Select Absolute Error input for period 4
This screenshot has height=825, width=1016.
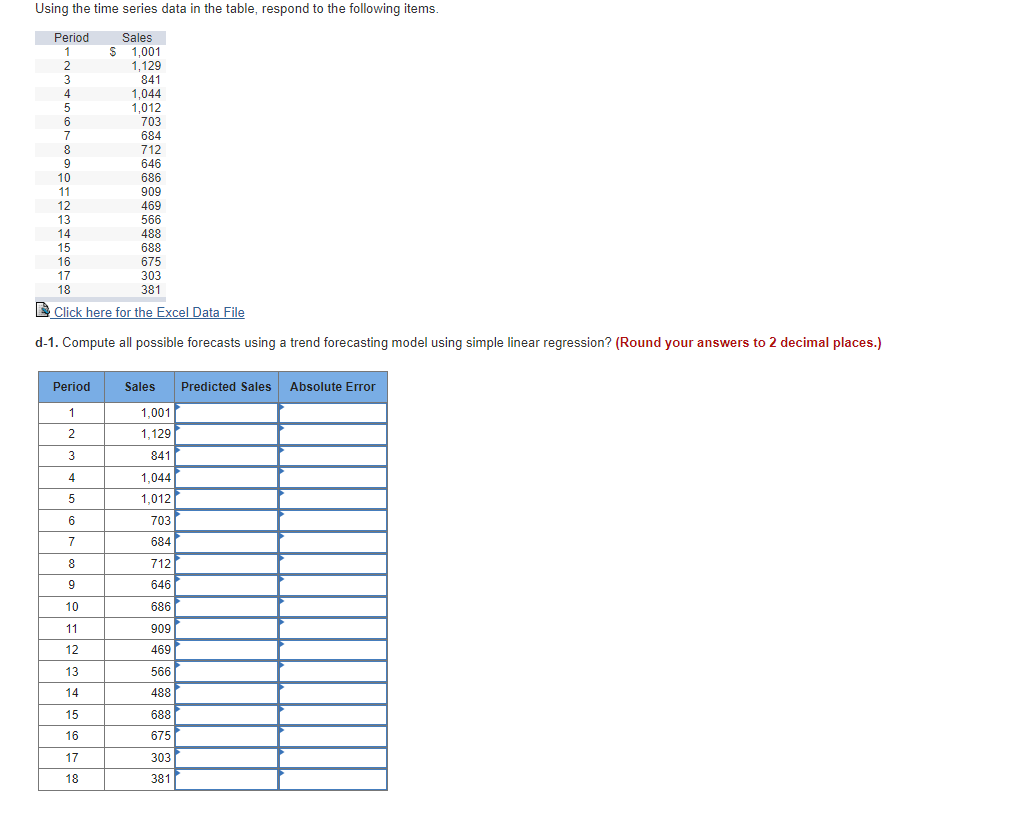tap(333, 478)
